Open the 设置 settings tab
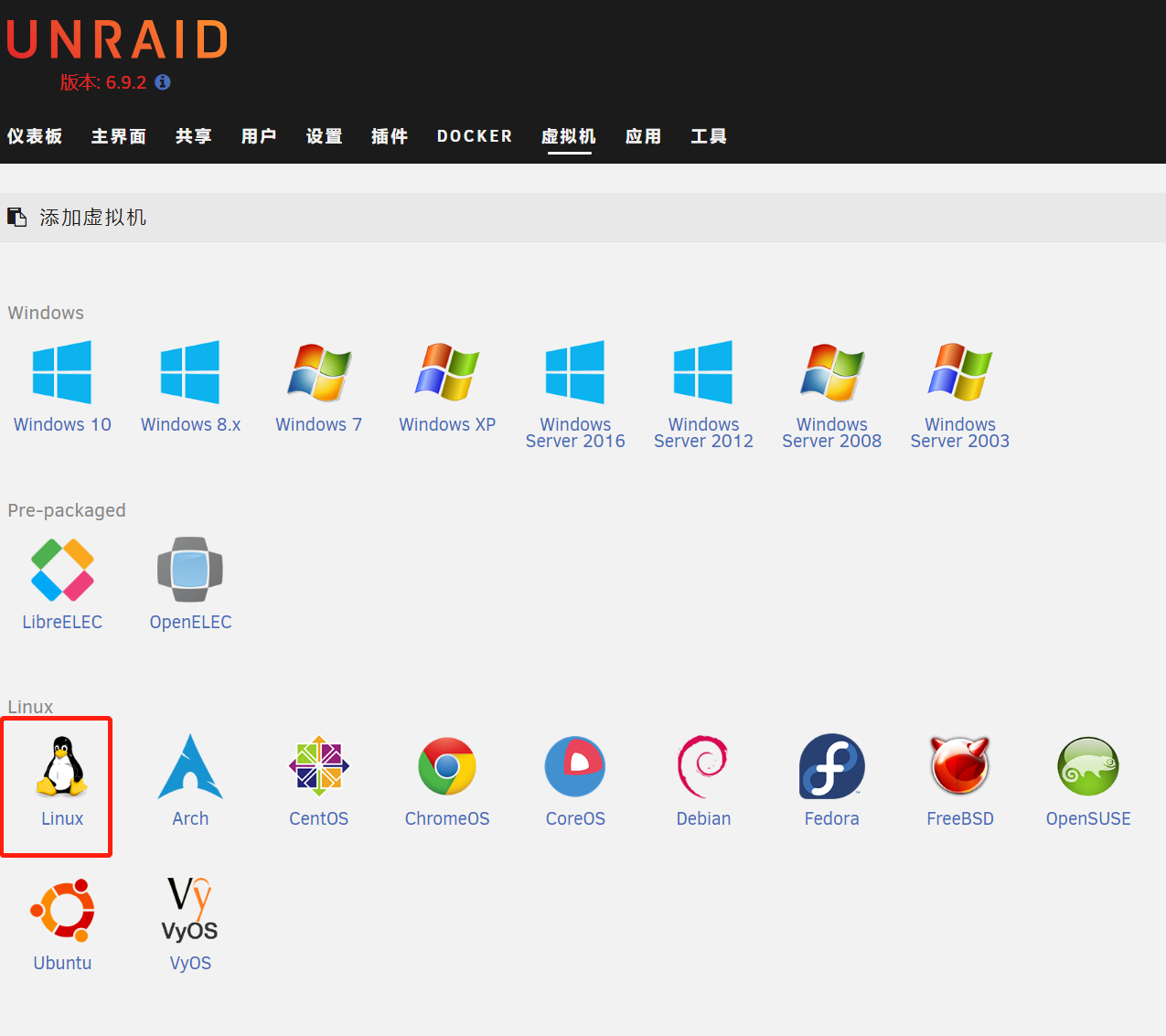Screen dimensions: 1166x1036 325,136
